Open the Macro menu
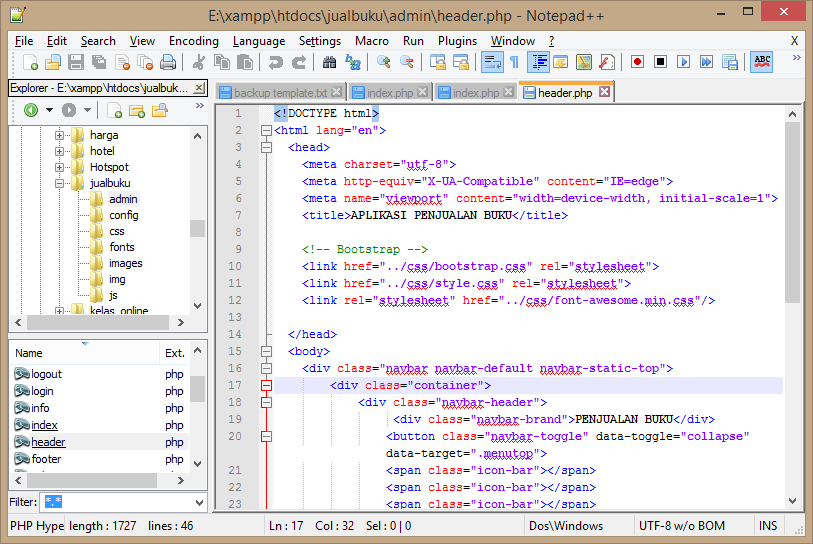 tap(372, 41)
